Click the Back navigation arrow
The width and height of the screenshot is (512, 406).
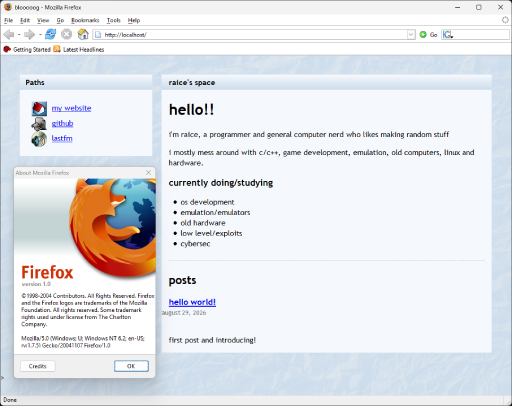pyautogui.click(x=9, y=34)
